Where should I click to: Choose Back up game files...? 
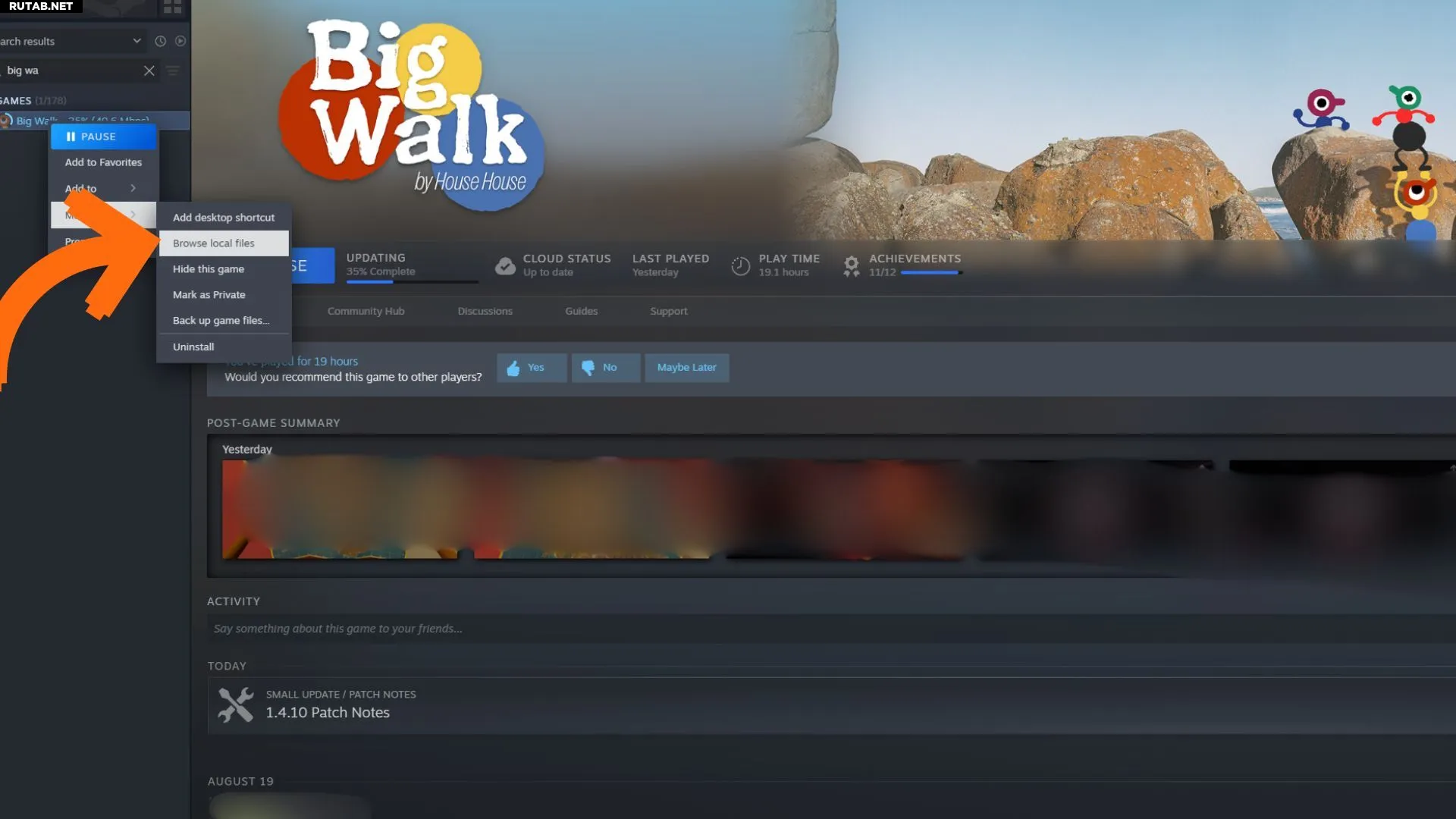coord(224,321)
